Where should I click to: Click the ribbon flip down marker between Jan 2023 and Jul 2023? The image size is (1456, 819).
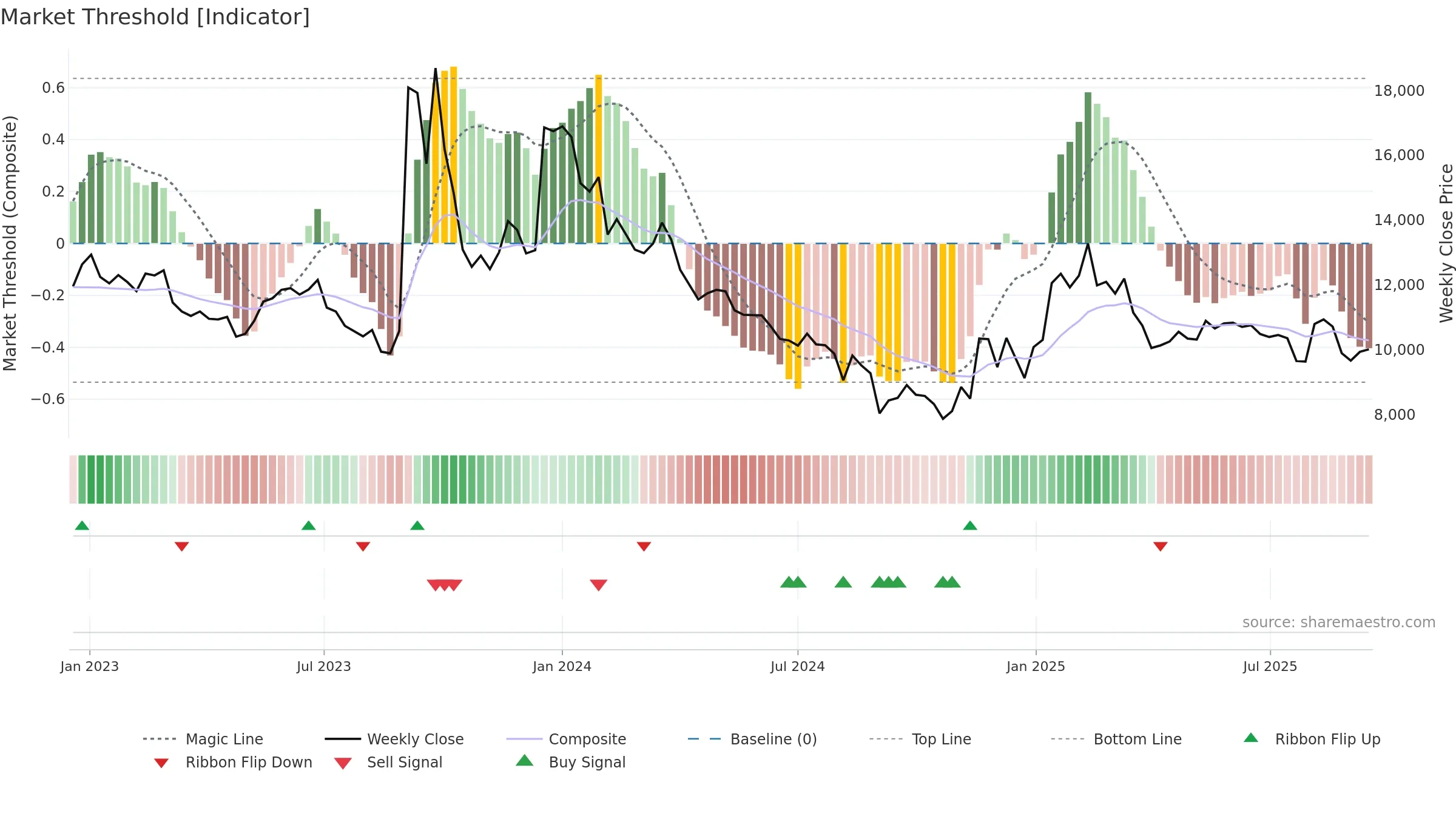point(181,547)
